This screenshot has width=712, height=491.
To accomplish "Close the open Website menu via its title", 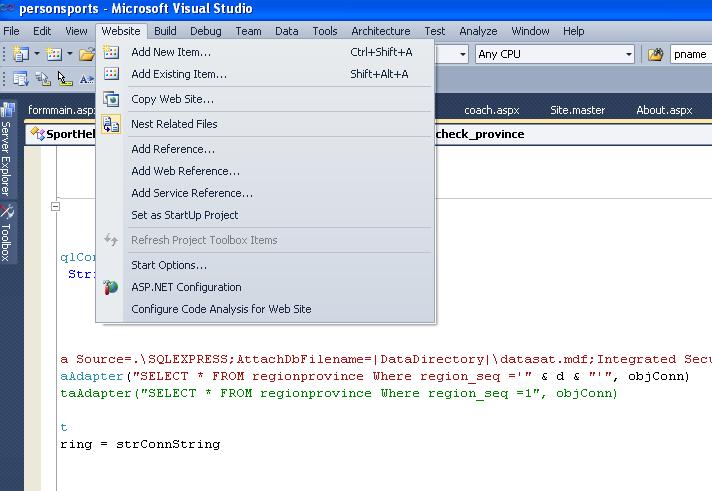I will pos(121,31).
